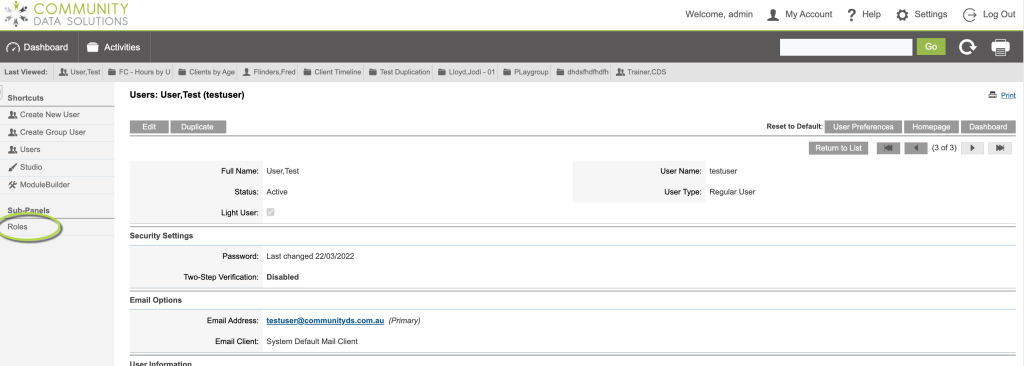
Task: Open Create New User shortcut
Action: [x=50, y=114]
